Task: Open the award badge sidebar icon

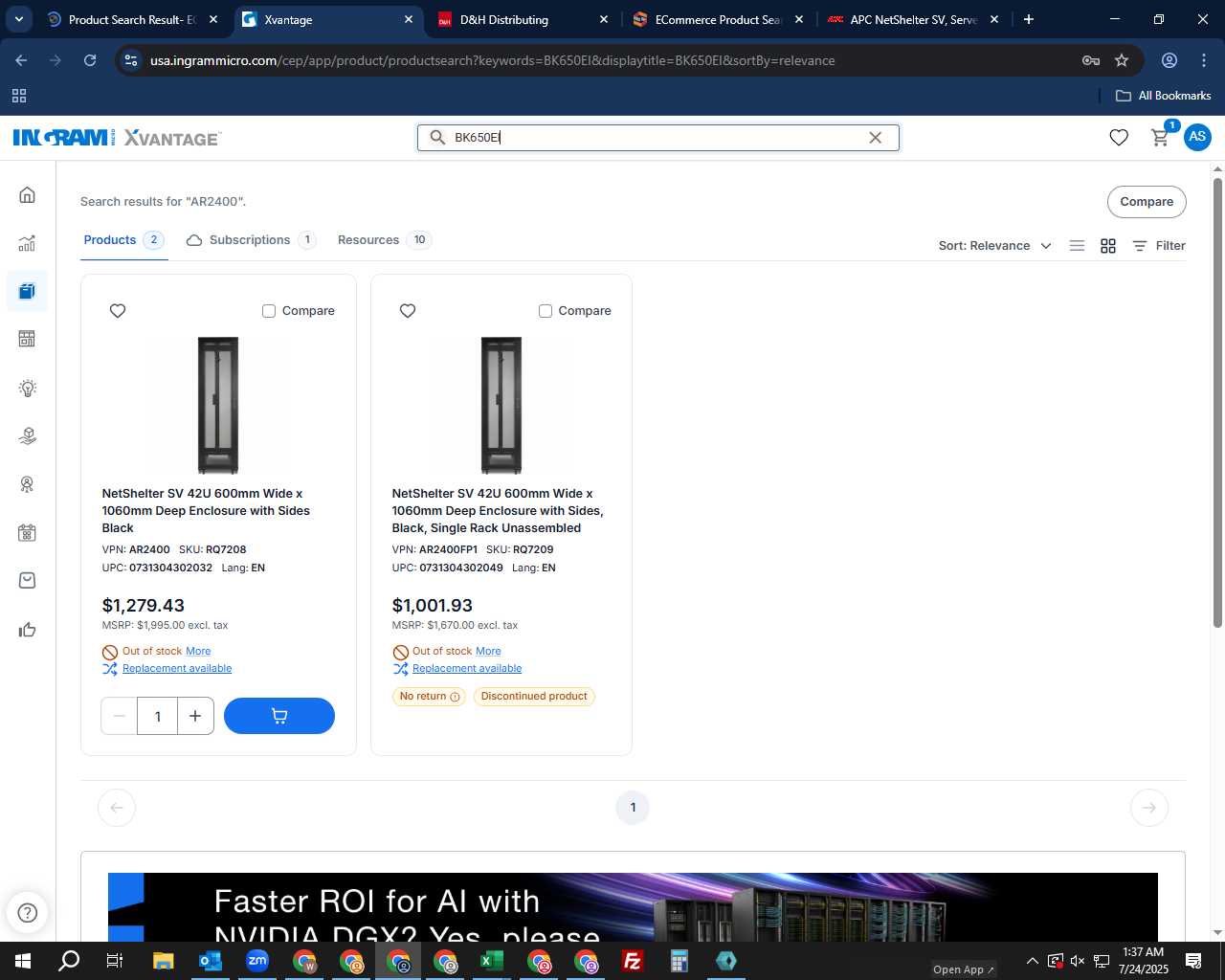Action: (27, 484)
